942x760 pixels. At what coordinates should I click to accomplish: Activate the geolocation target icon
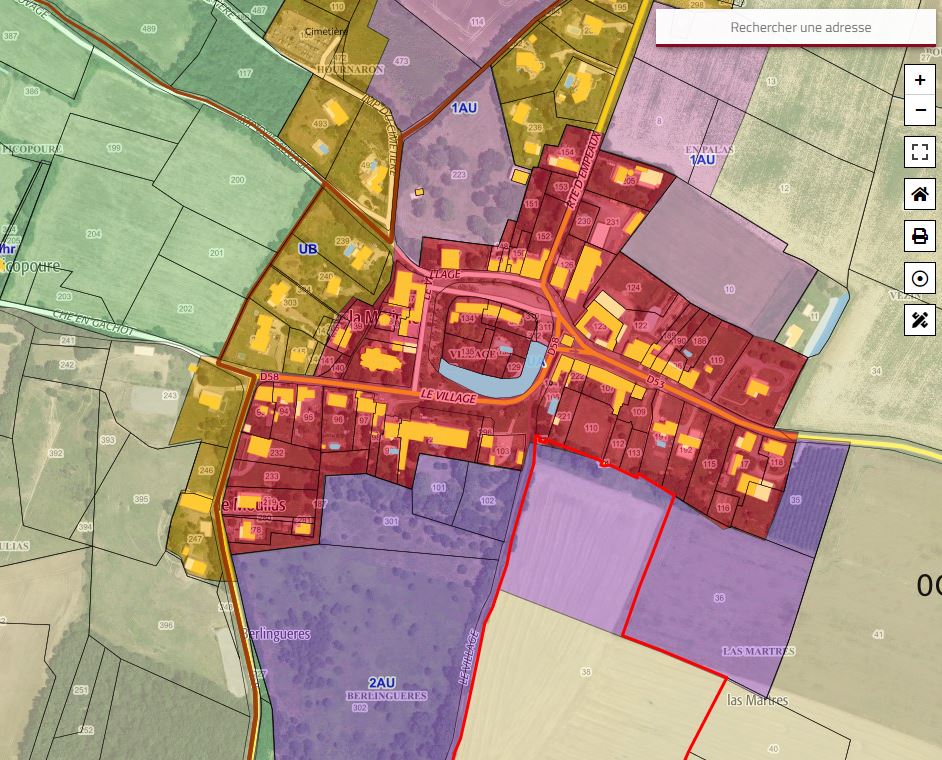pos(920,278)
